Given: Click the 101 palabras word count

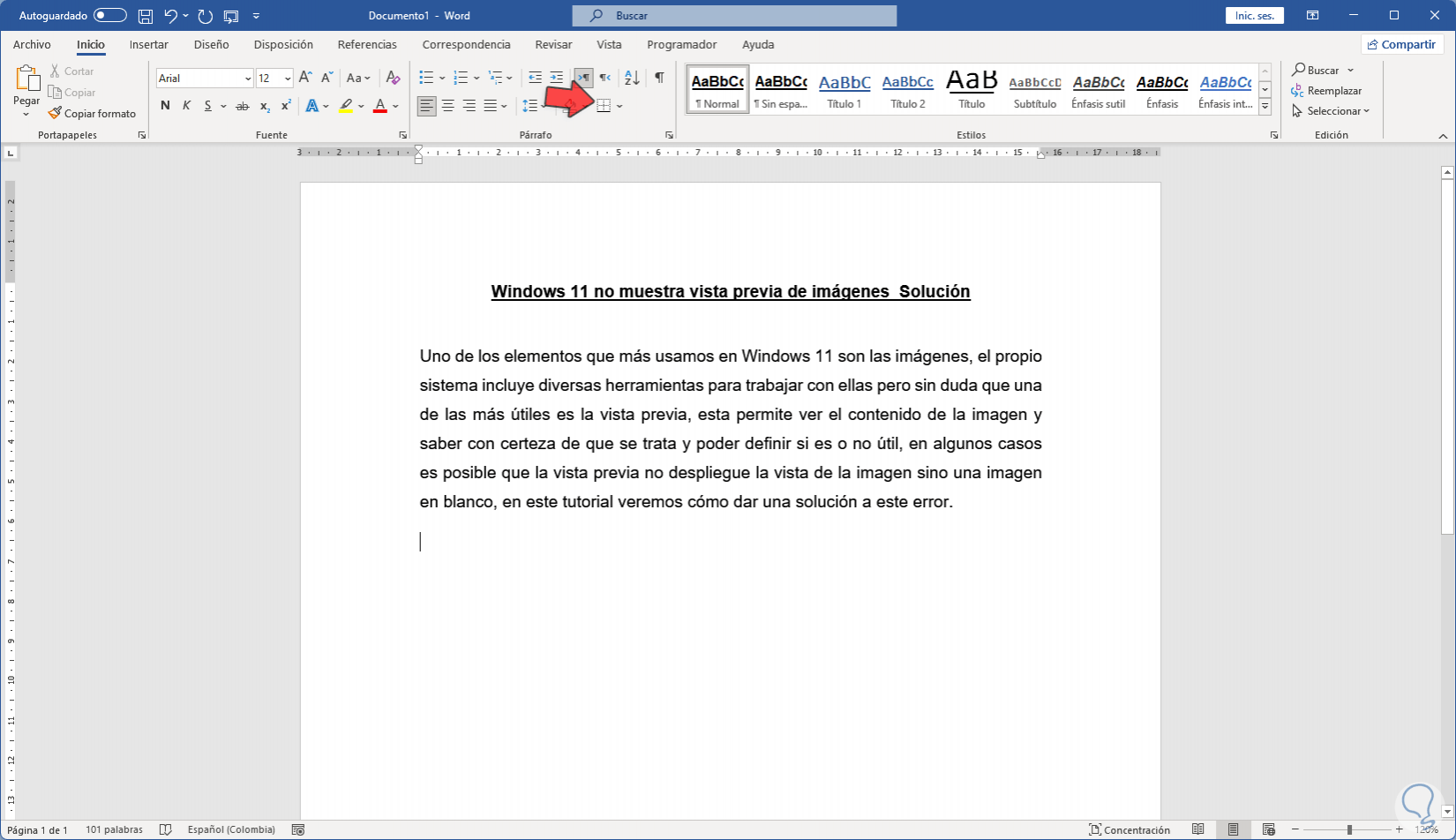Looking at the screenshot, I should [x=114, y=830].
